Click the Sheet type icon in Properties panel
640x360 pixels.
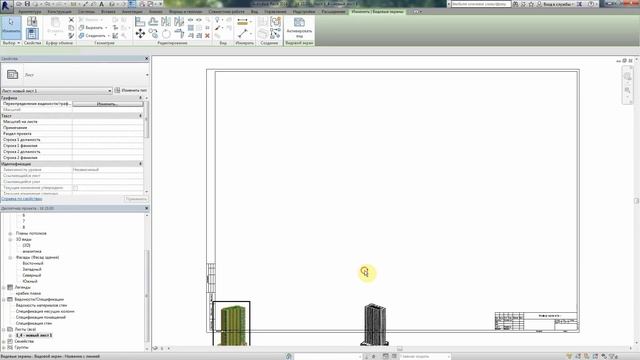pyautogui.click(x=12, y=75)
